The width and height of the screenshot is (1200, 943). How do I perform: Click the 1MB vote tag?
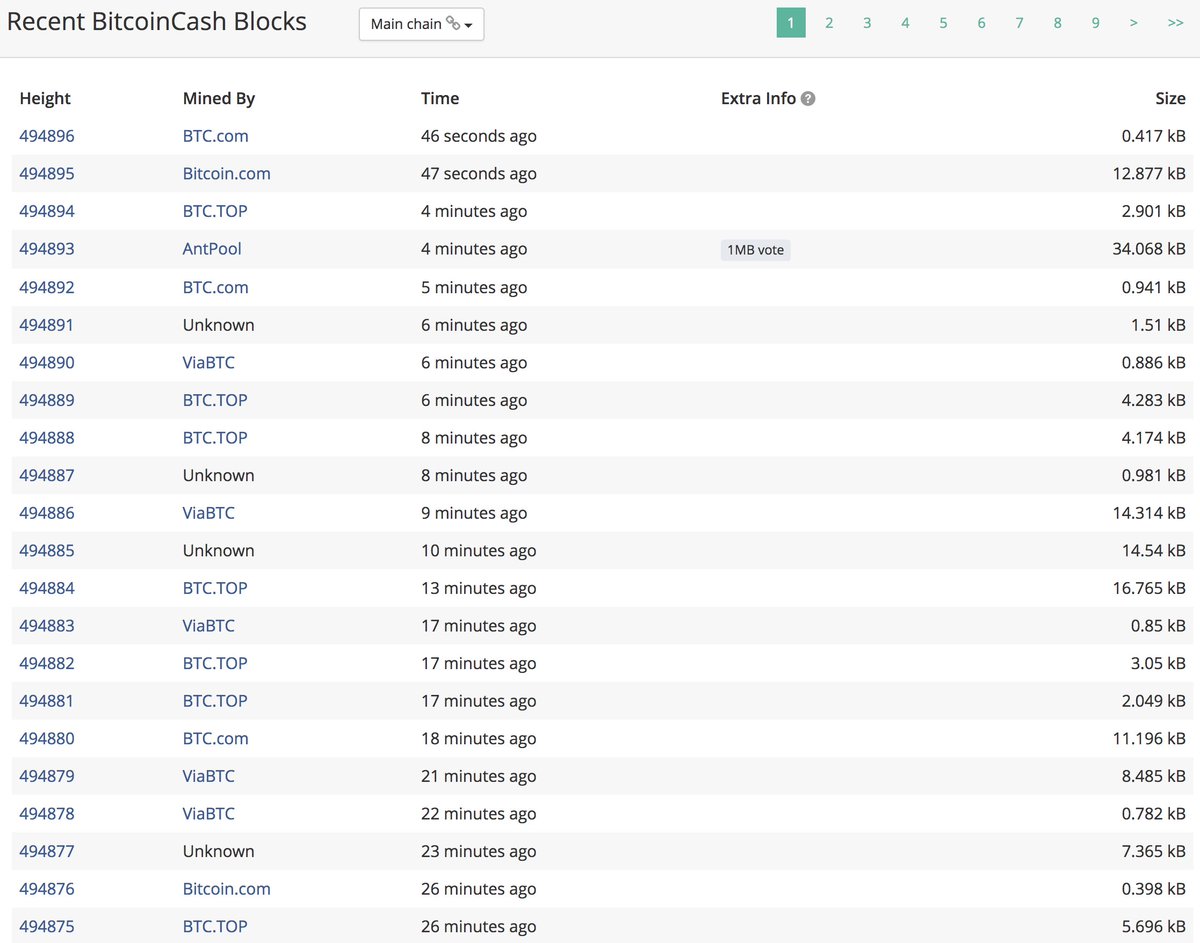click(756, 250)
